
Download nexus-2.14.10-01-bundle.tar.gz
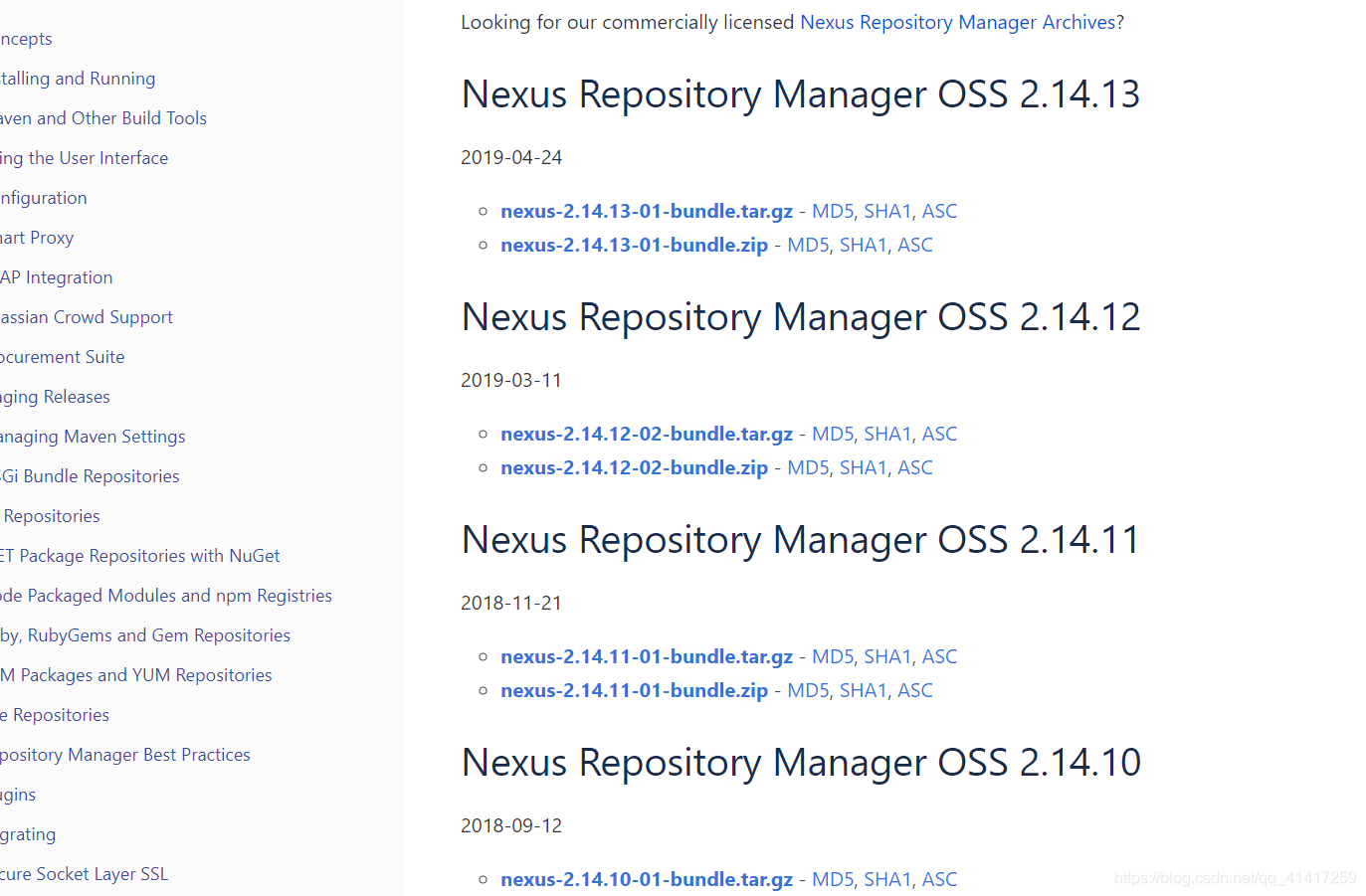(647, 879)
